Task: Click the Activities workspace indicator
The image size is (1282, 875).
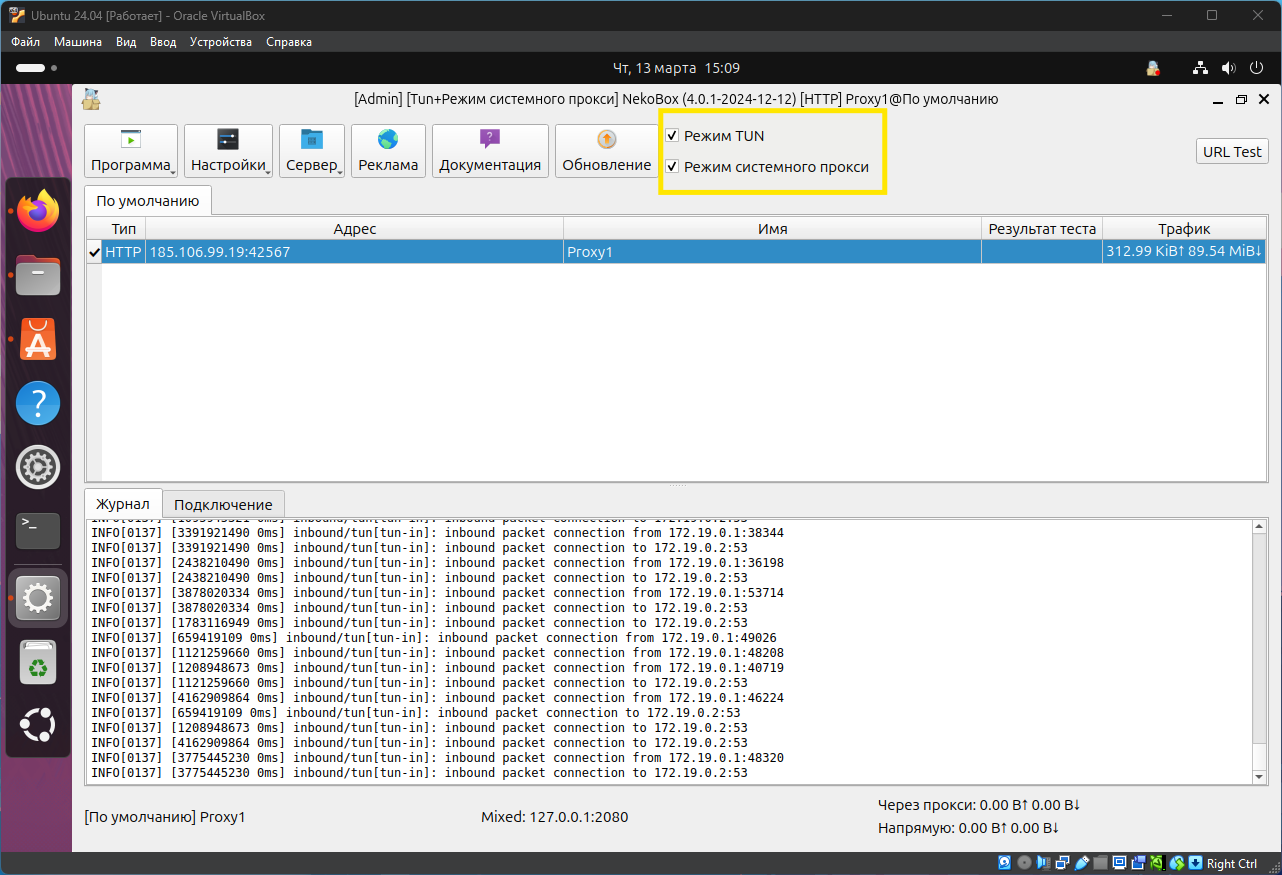Action: click(36, 68)
